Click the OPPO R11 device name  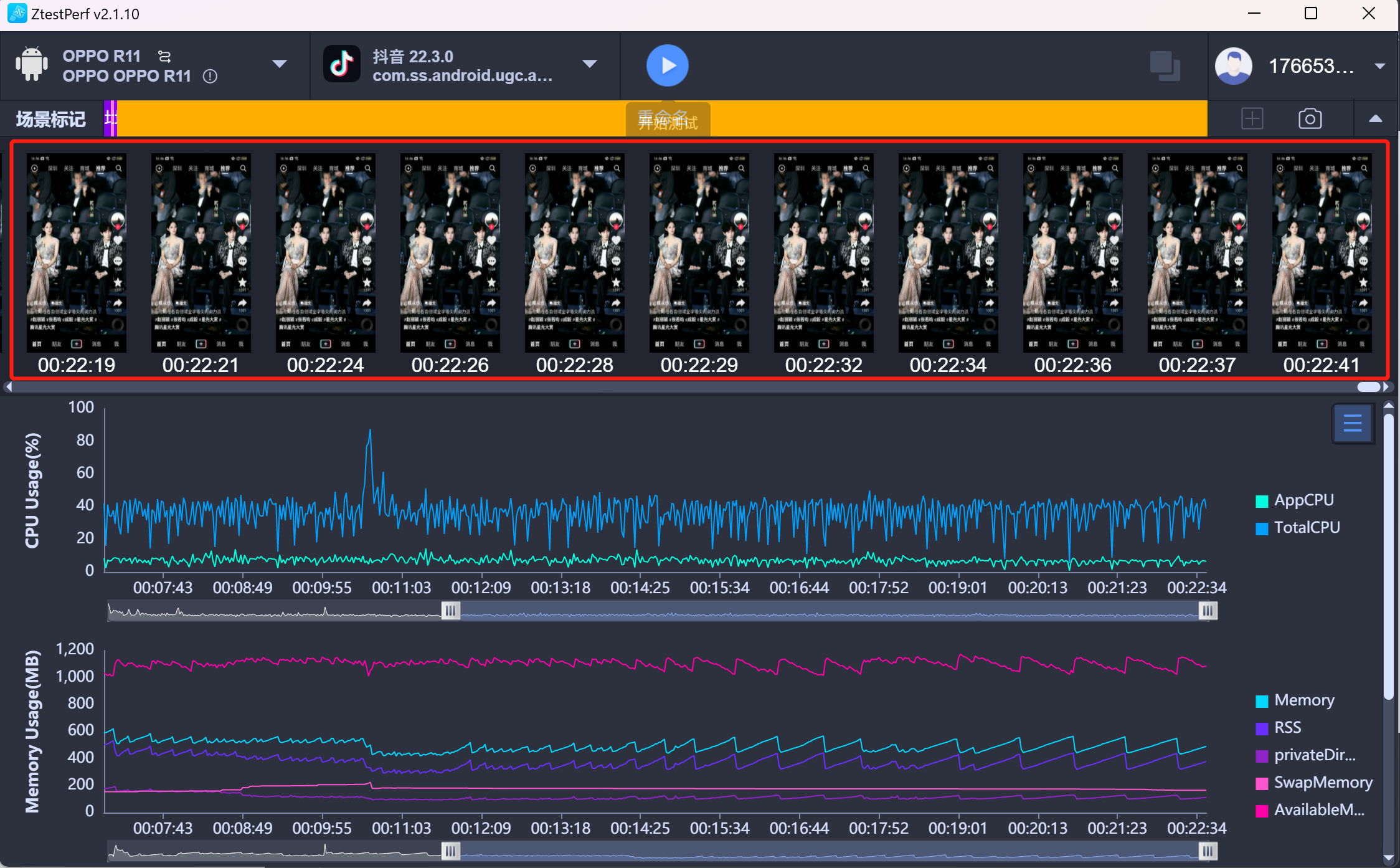click(102, 56)
